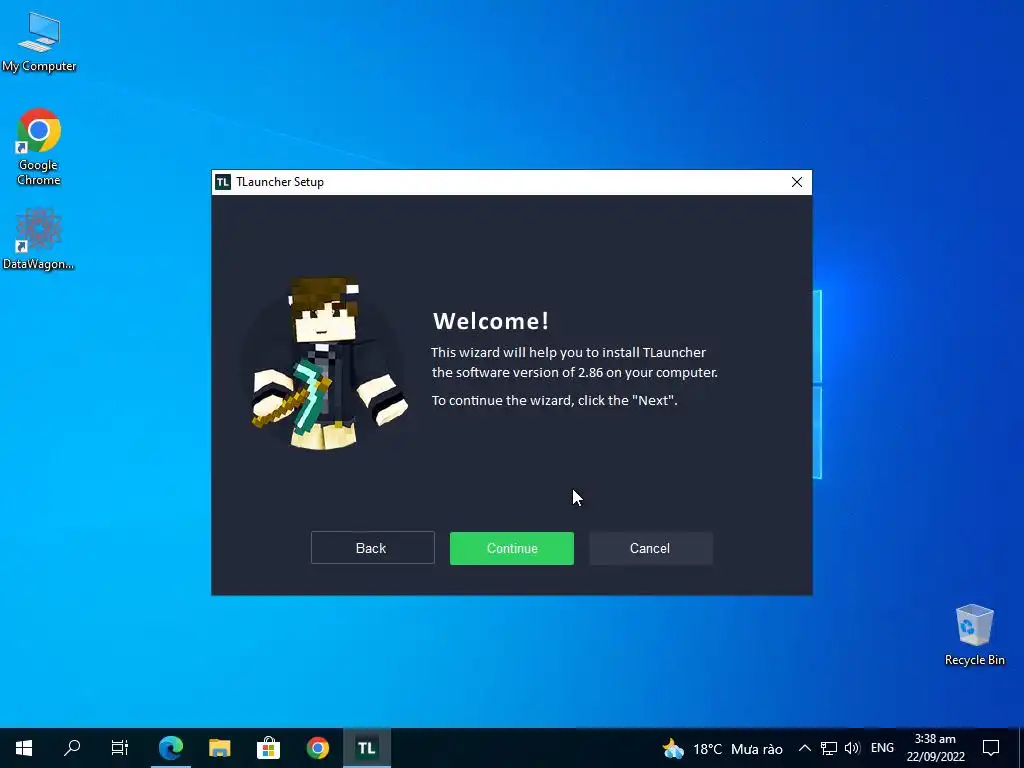Viewport: 1024px width, 768px height.
Task: Cancel the TLauncher installation
Action: click(x=650, y=548)
